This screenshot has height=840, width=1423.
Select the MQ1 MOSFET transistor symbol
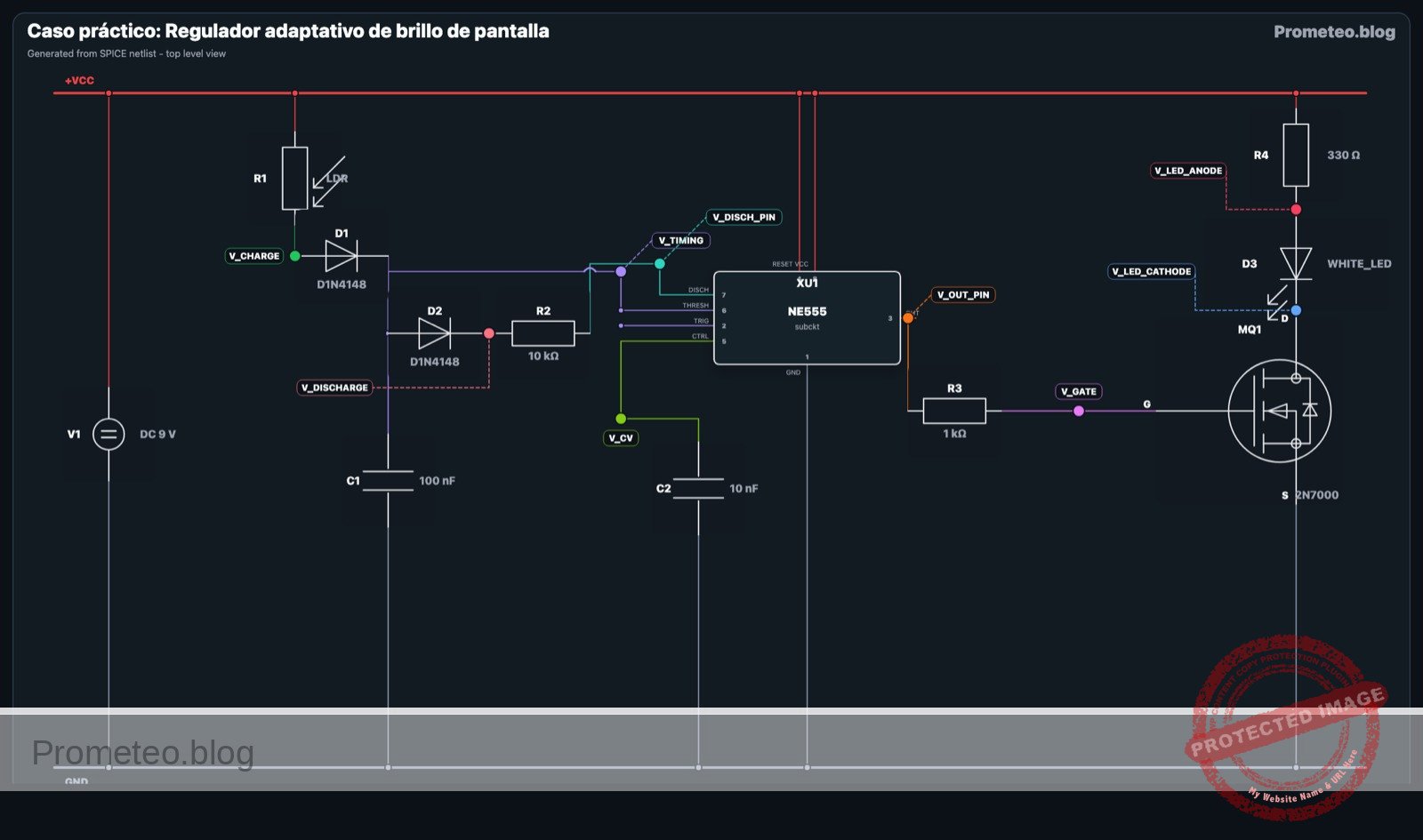click(1280, 411)
